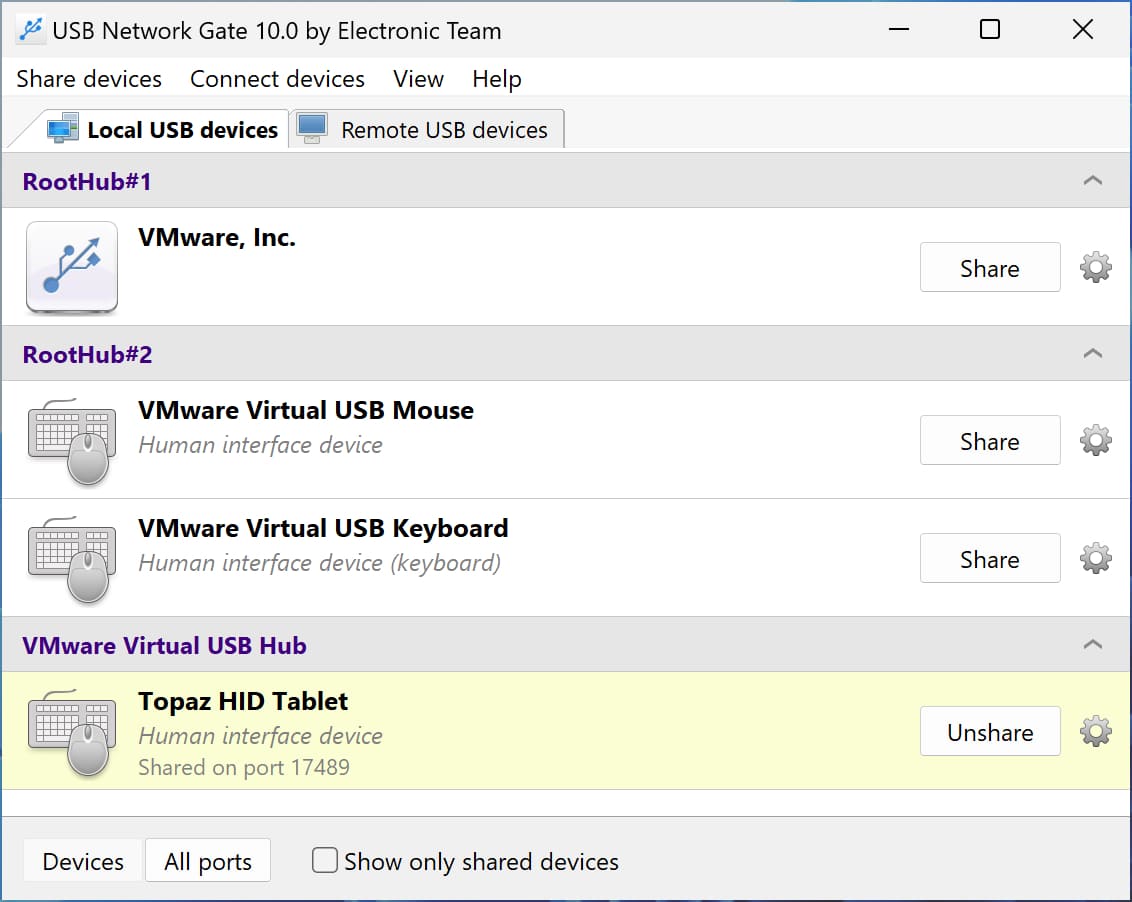Image resolution: width=1132 pixels, height=902 pixels.
Task: Close the USB Network Gate window
Action: point(1082,30)
